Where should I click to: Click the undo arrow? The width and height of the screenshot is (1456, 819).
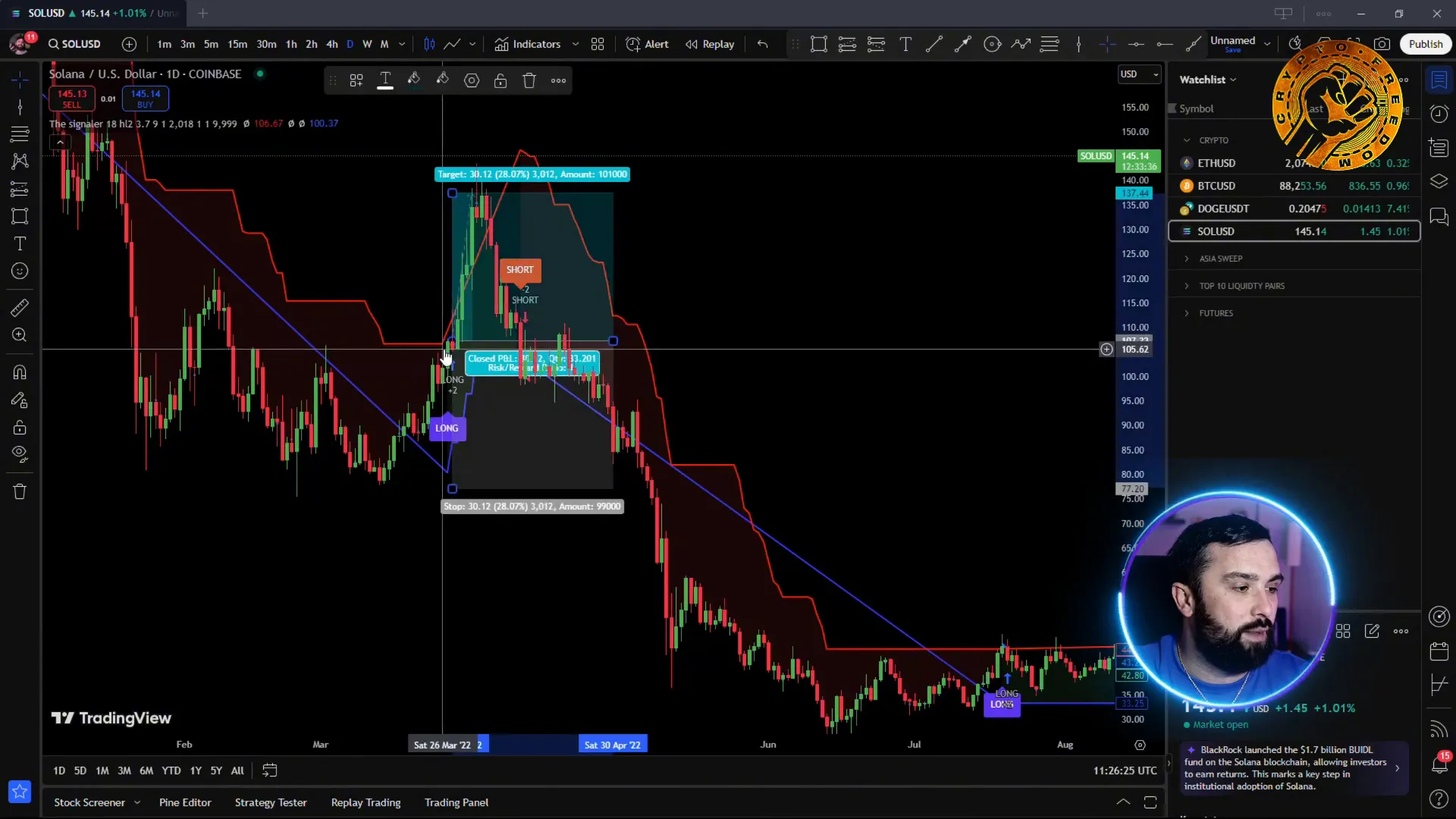(x=762, y=44)
